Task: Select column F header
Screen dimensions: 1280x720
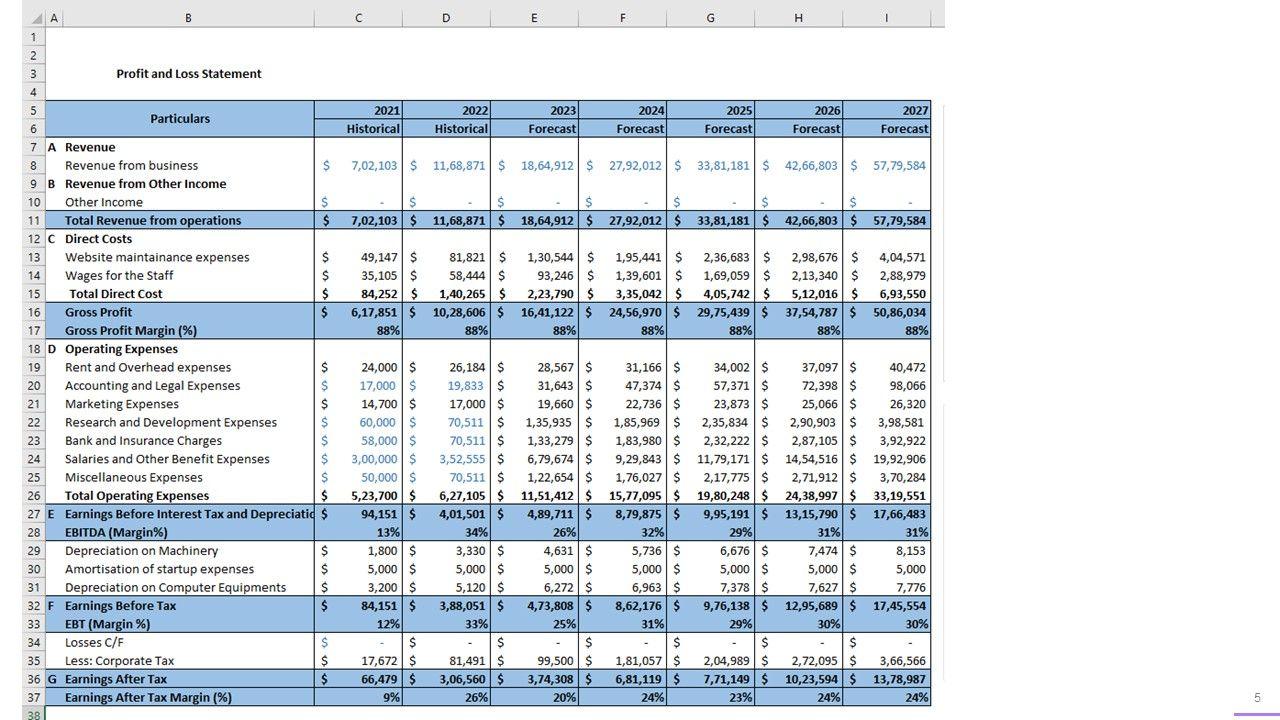Action: coord(622,18)
